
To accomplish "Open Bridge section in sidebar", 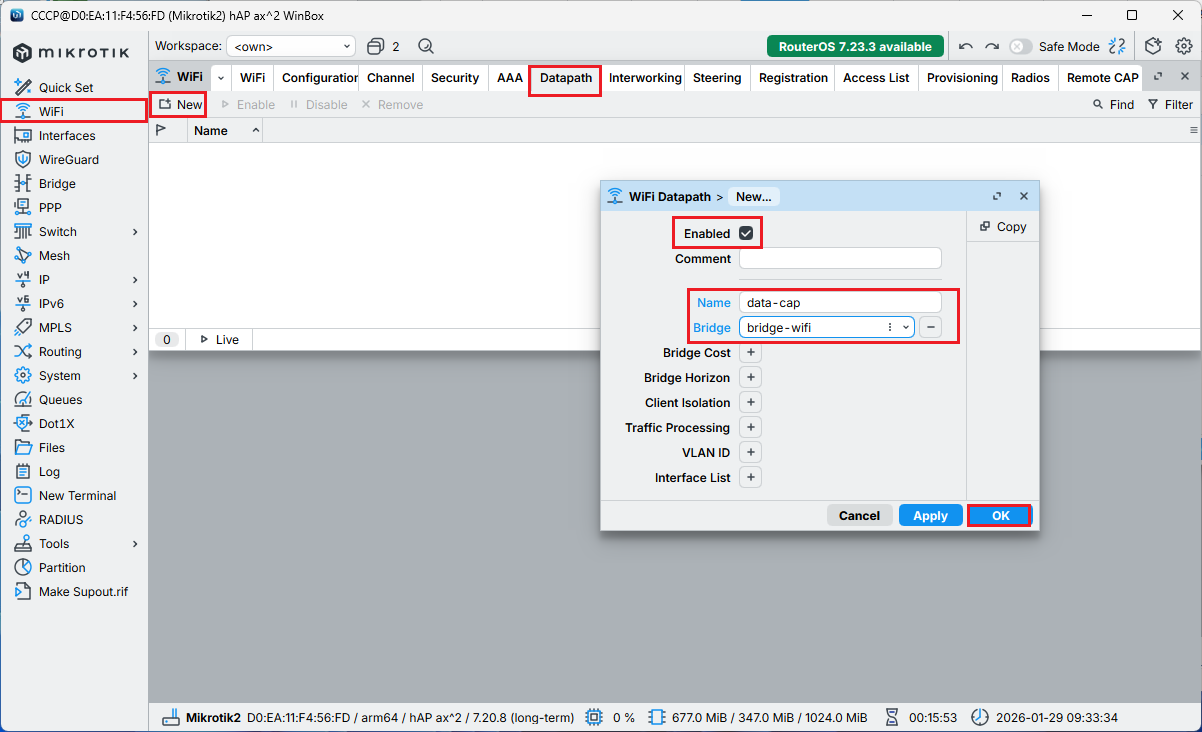I will pos(57,184).
